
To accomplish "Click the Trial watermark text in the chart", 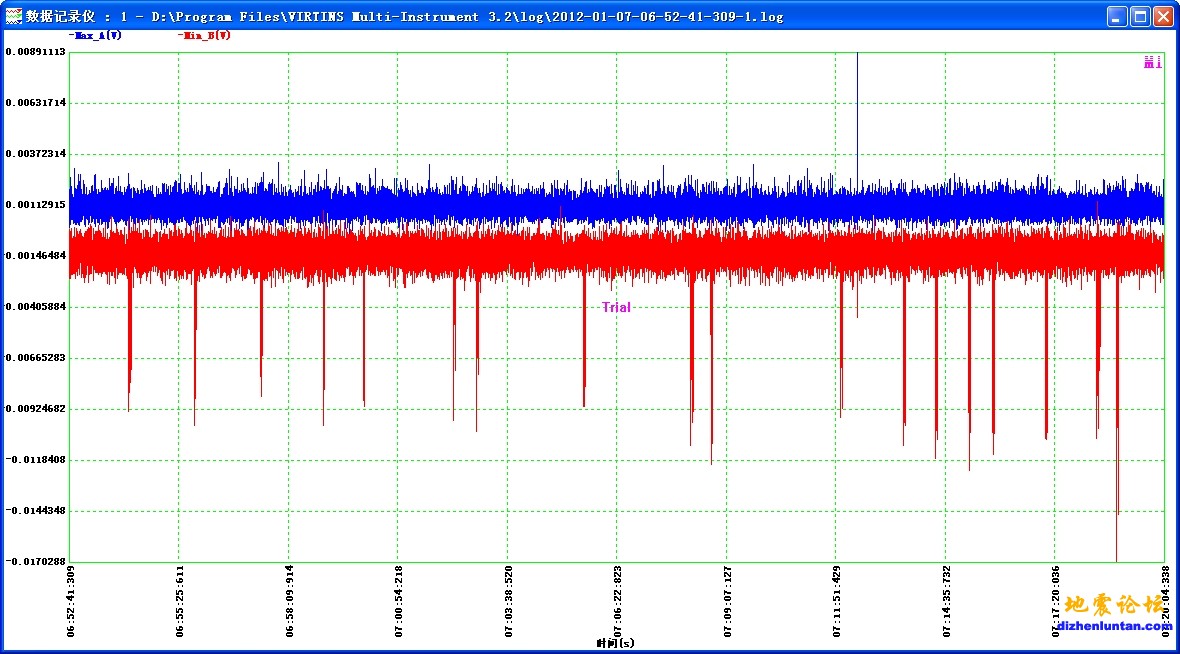I will 616,307.
